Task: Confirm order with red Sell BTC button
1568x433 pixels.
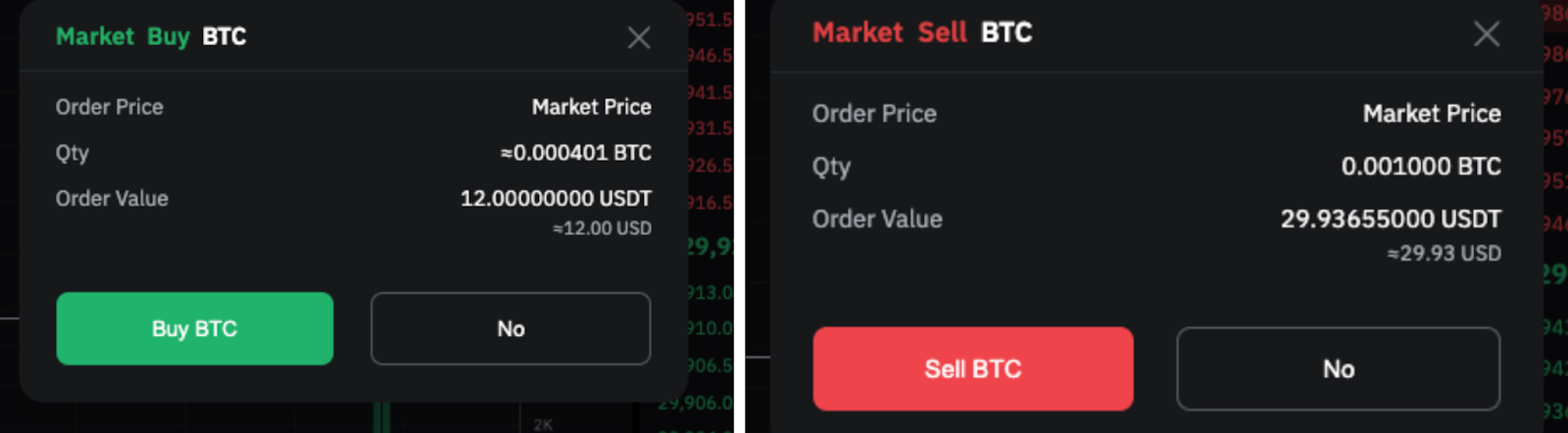Action: [972, 369]
